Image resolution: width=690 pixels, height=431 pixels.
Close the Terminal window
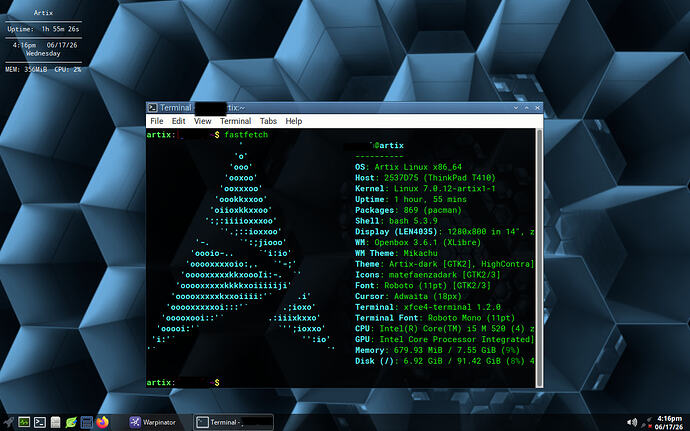537,107
